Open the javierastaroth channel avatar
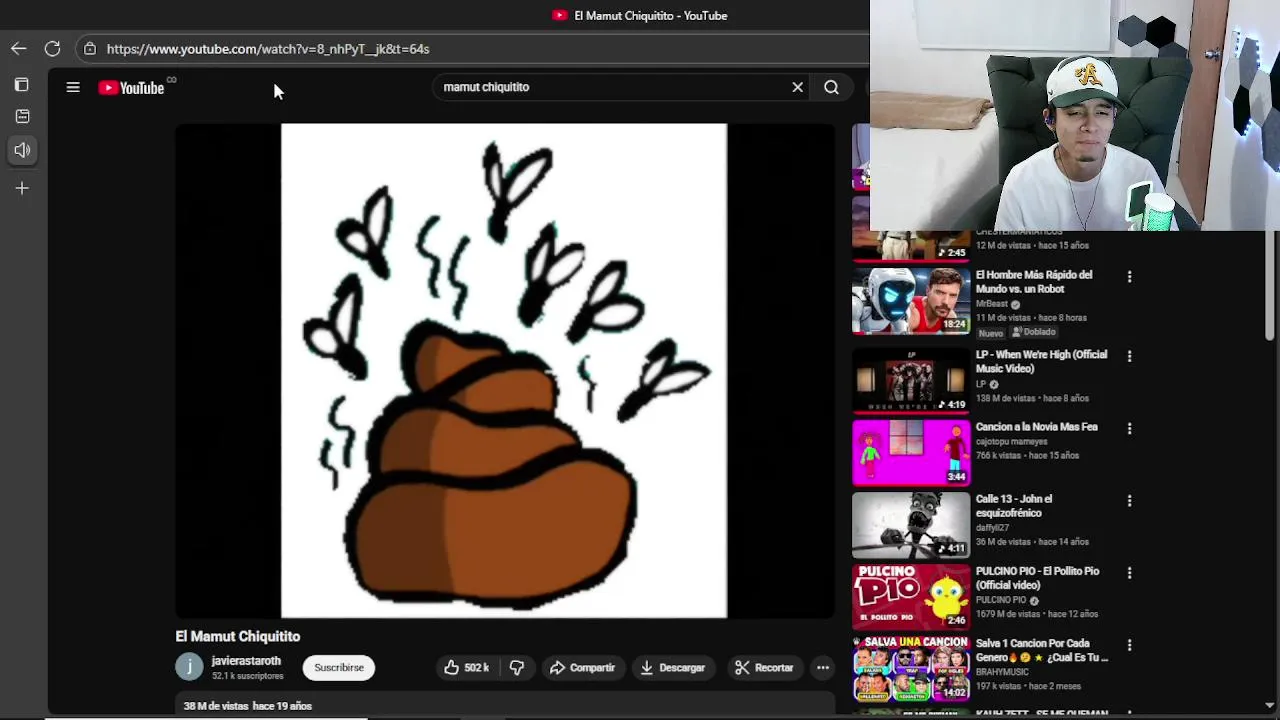 (189, 667)
